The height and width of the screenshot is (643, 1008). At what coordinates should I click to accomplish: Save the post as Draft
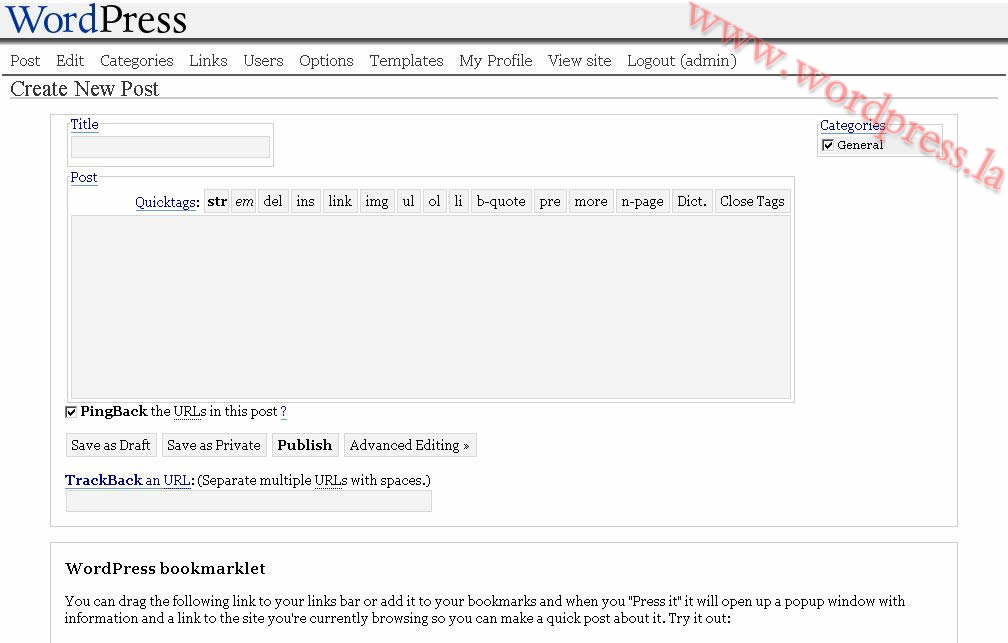pos(111,445)
